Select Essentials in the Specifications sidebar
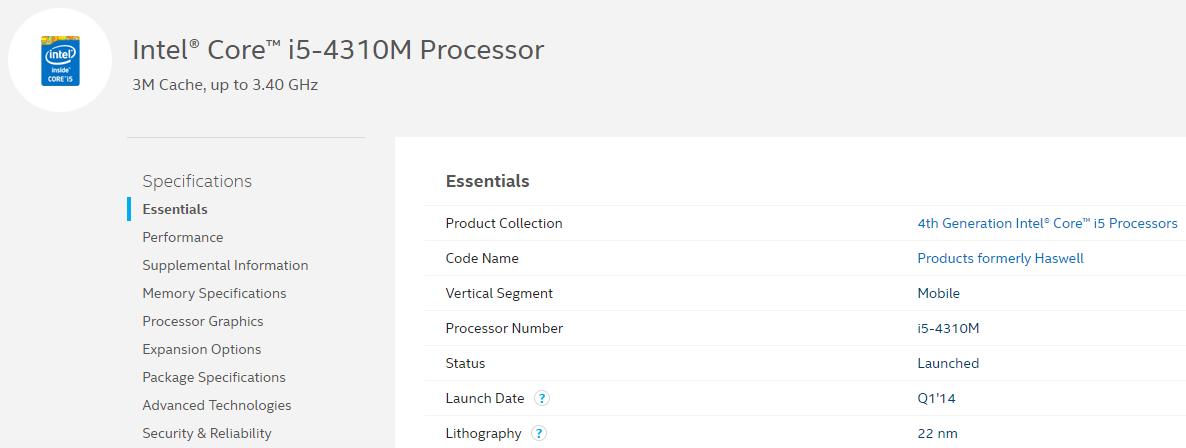Viewport: 1186px width, 448px height. (x=175, y=209)
